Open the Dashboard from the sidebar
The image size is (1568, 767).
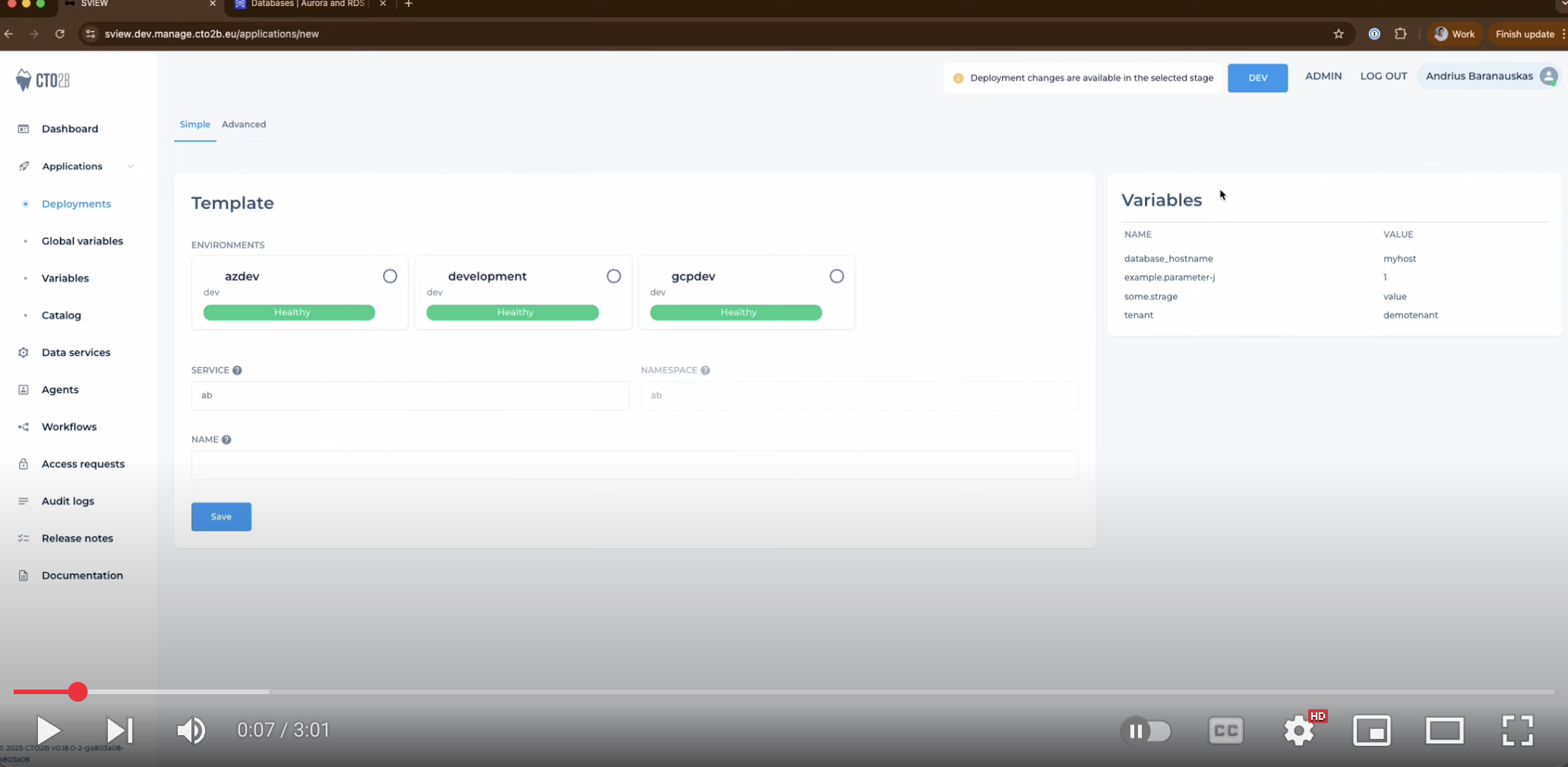click(x=70, y=128)
